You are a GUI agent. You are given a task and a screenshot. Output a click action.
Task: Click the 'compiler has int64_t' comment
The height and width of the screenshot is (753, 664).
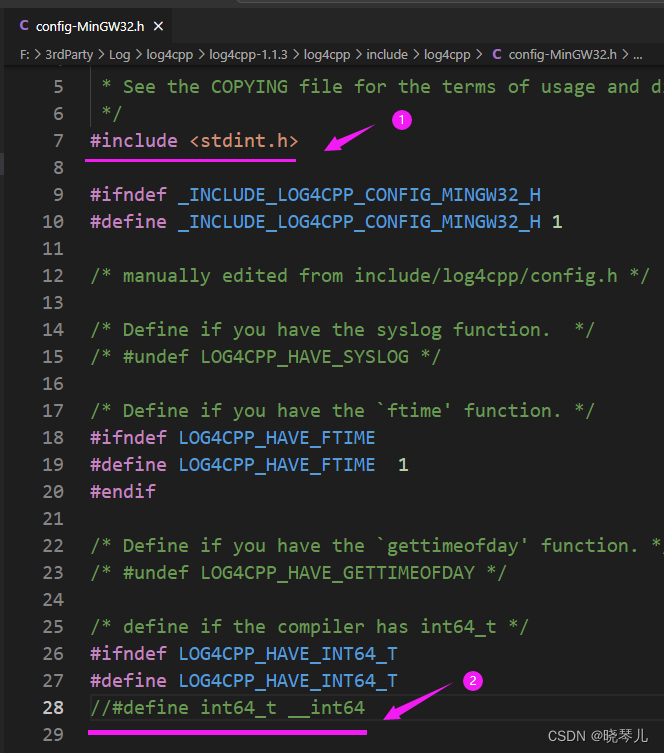309,626
